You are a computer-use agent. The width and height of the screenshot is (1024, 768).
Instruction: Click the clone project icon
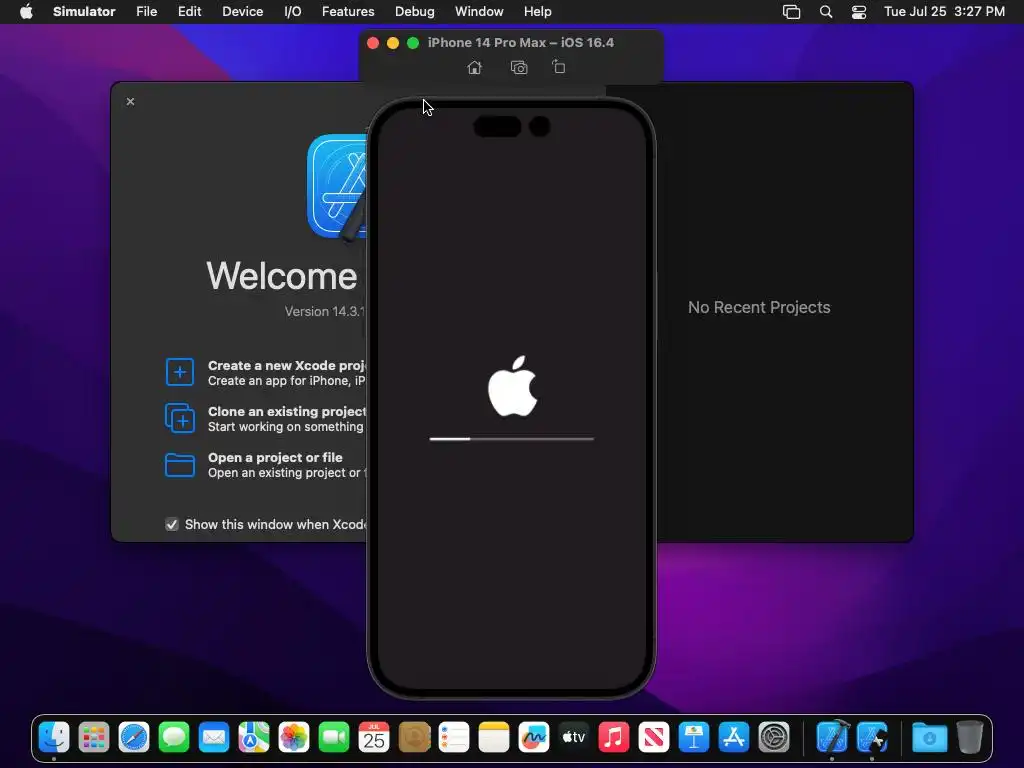pyautogui.click(x=180, y=418)
